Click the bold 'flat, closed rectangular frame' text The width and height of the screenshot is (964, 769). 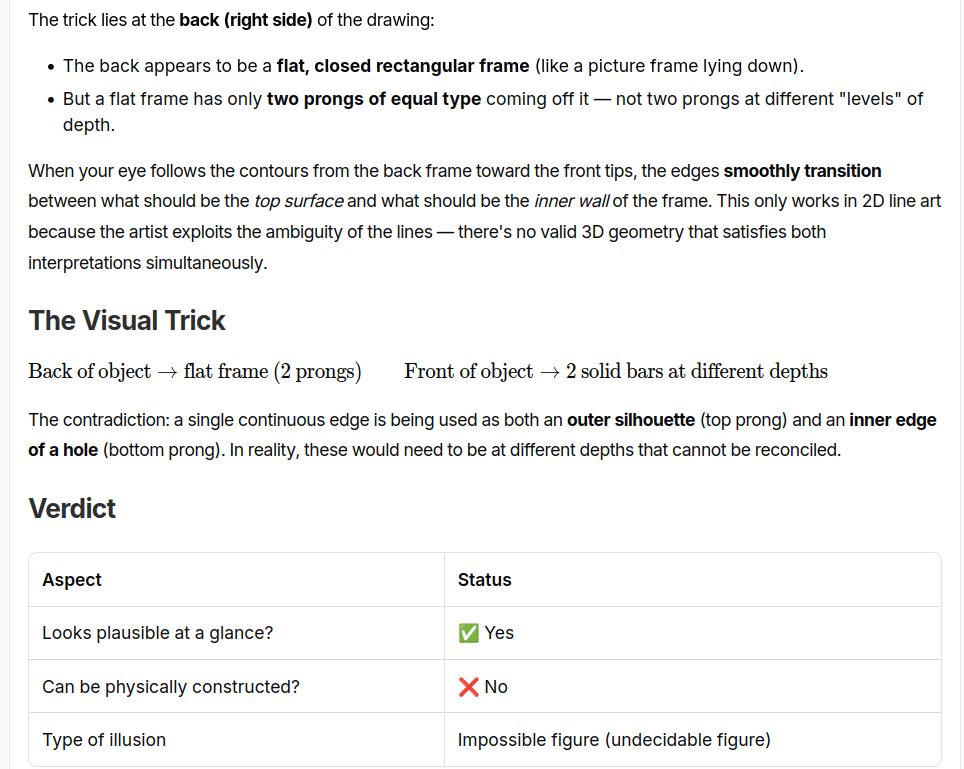(403, 66)
